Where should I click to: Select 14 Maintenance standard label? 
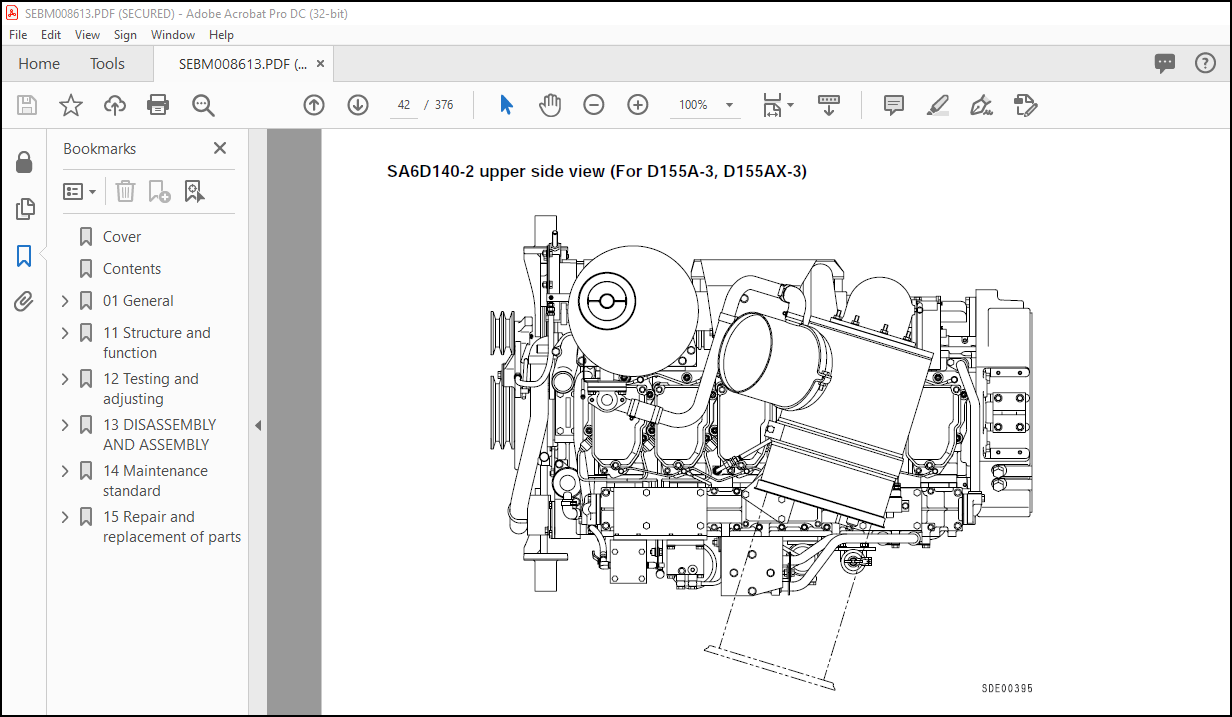(155, 481)
